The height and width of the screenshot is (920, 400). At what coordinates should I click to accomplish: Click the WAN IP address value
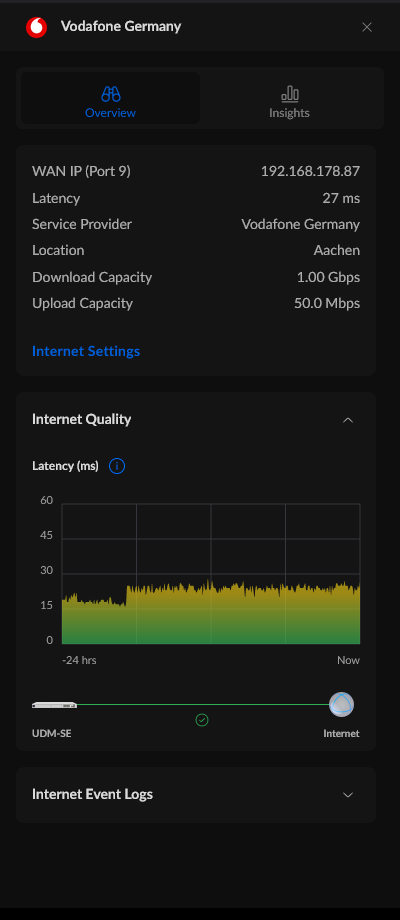click(x=310, y=171)
